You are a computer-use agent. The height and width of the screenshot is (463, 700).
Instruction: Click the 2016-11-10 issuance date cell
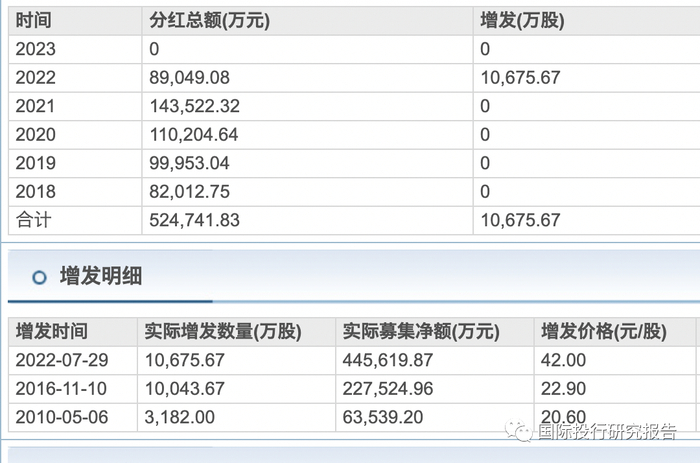[56, 388]
